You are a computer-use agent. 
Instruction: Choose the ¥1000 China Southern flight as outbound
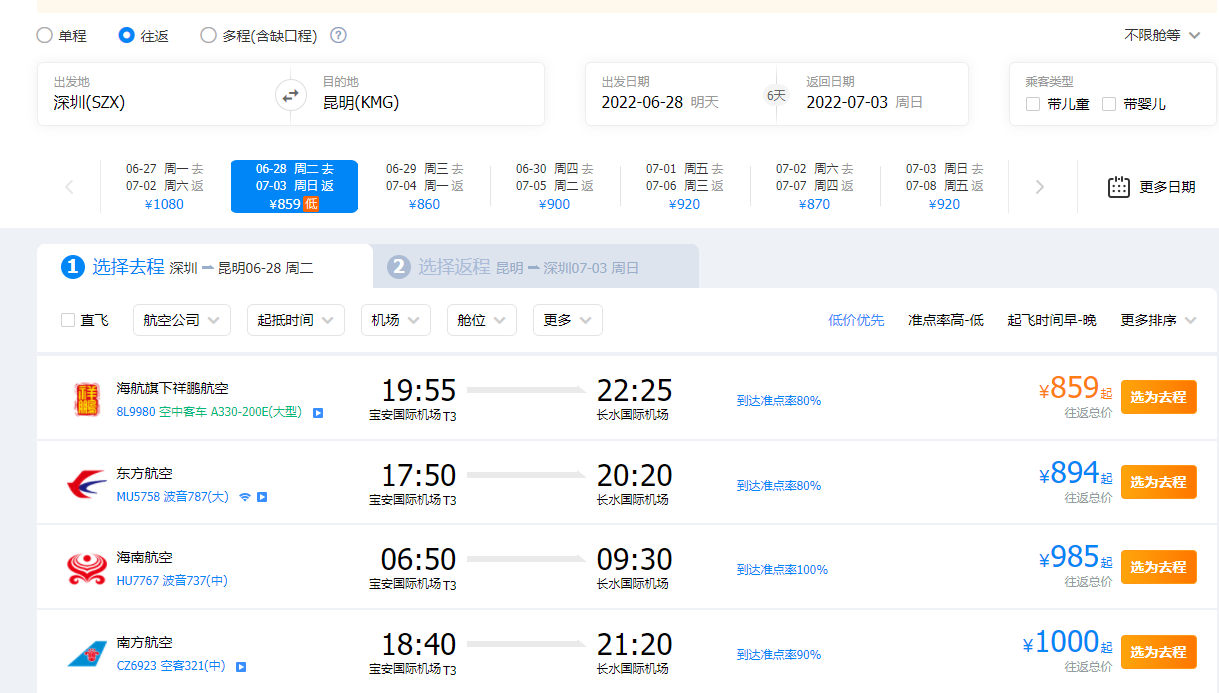tap(1158, 652)
